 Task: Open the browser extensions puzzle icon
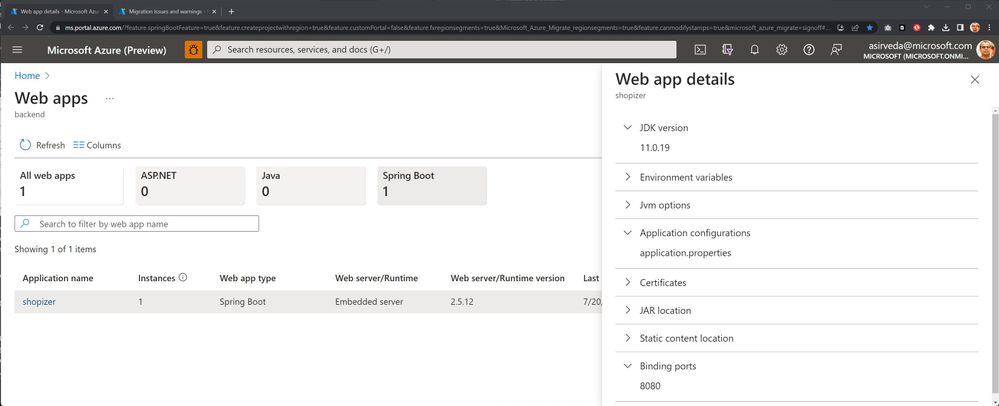(x=931, y=27)
